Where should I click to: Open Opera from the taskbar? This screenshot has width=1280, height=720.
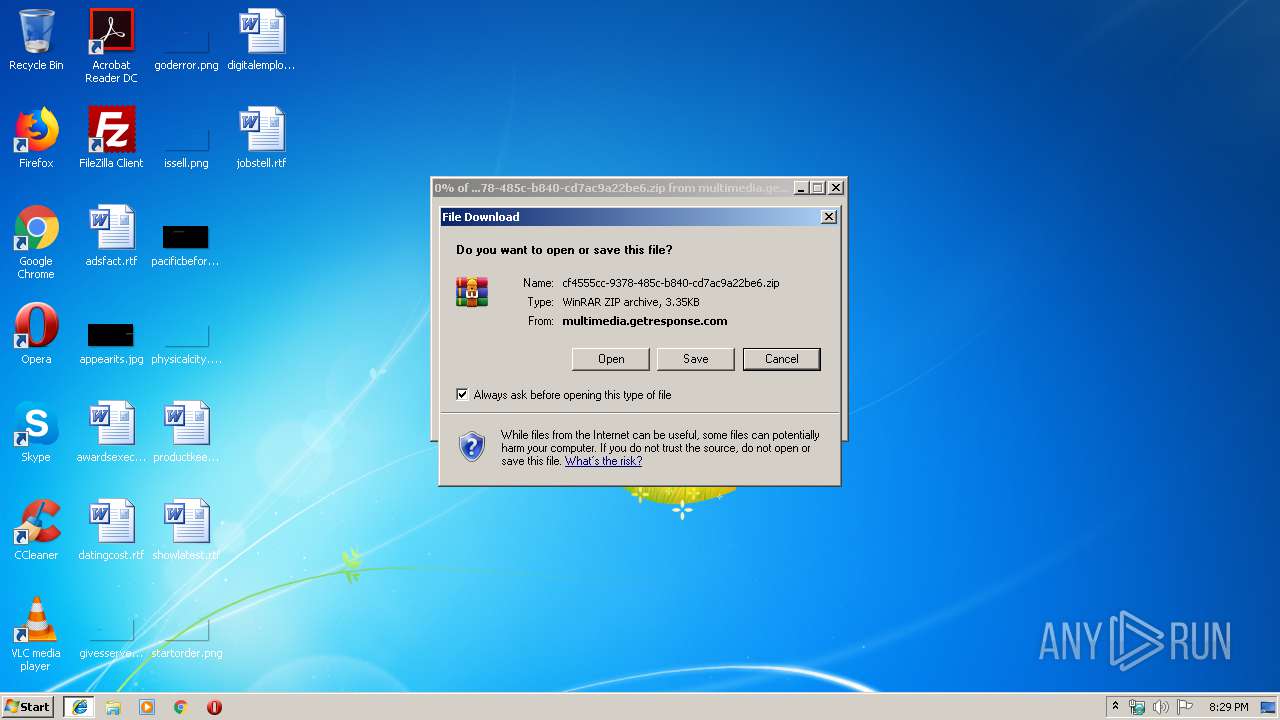[x=214, y=707]
